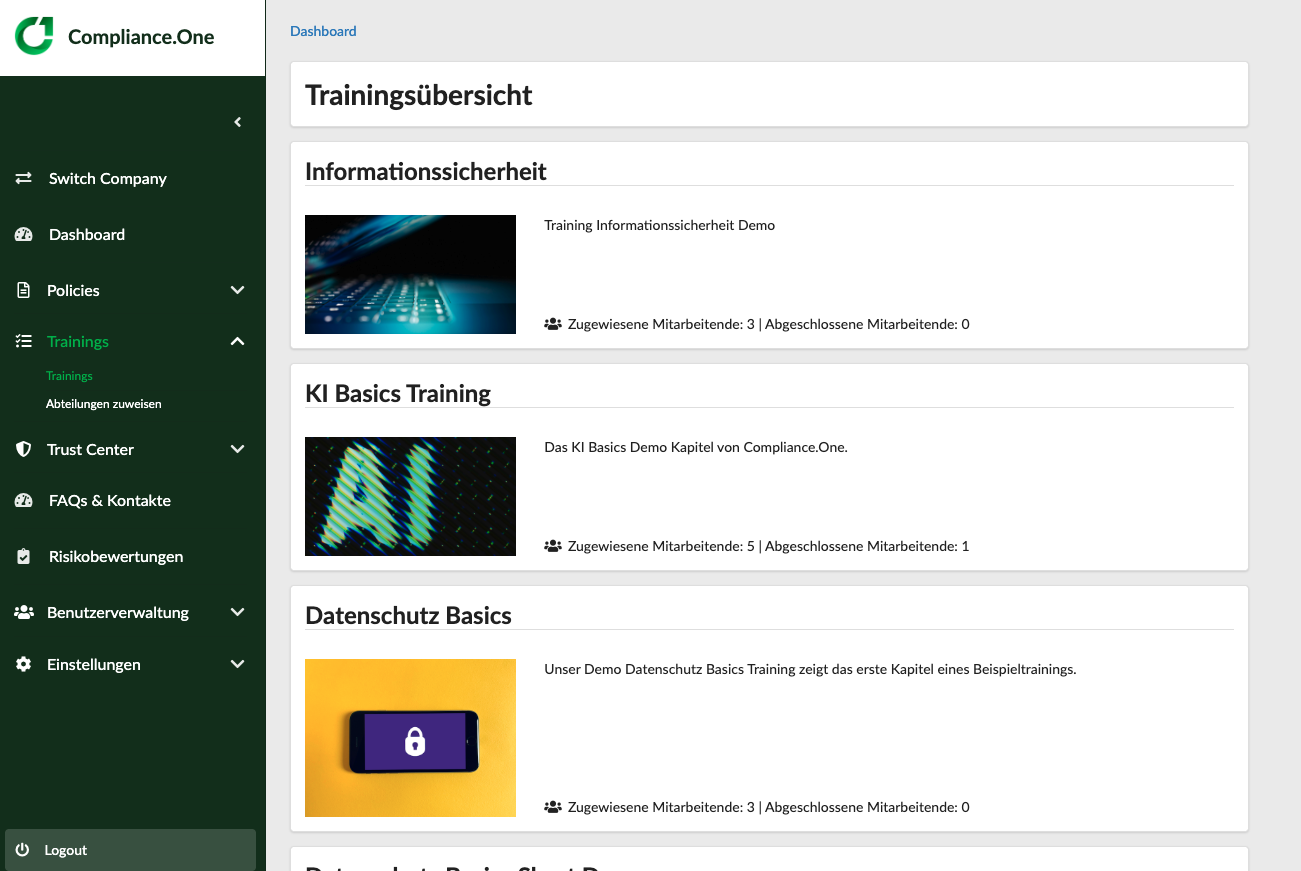
Task: Expand the Policies menu chevron
Action: [237, 290]
